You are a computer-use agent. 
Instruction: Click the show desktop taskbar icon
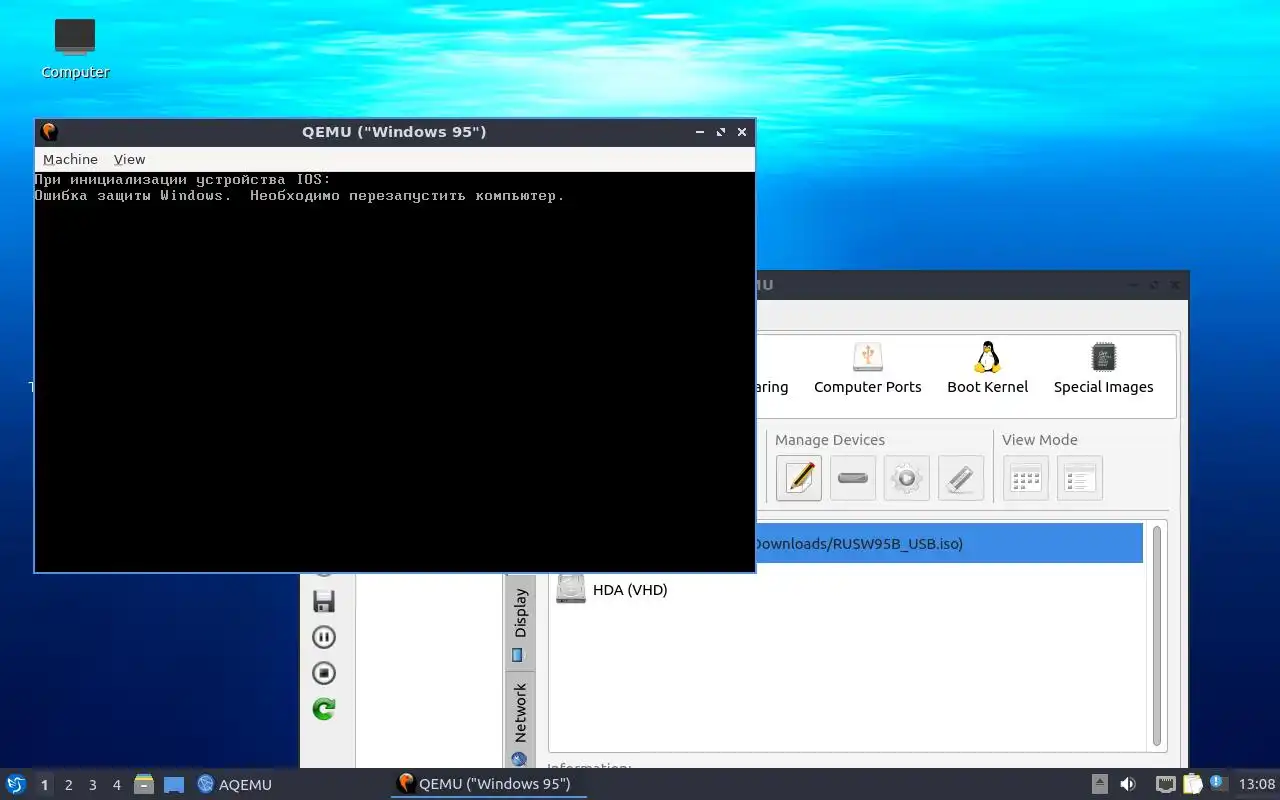pos(174,784)
